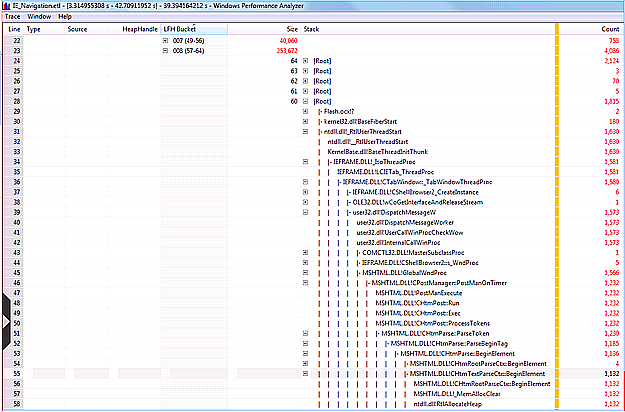625x412 pixels.
Task: Expand the COMCTL32.DLL!MasterSubclassProc node
Action: pos(305,253)
